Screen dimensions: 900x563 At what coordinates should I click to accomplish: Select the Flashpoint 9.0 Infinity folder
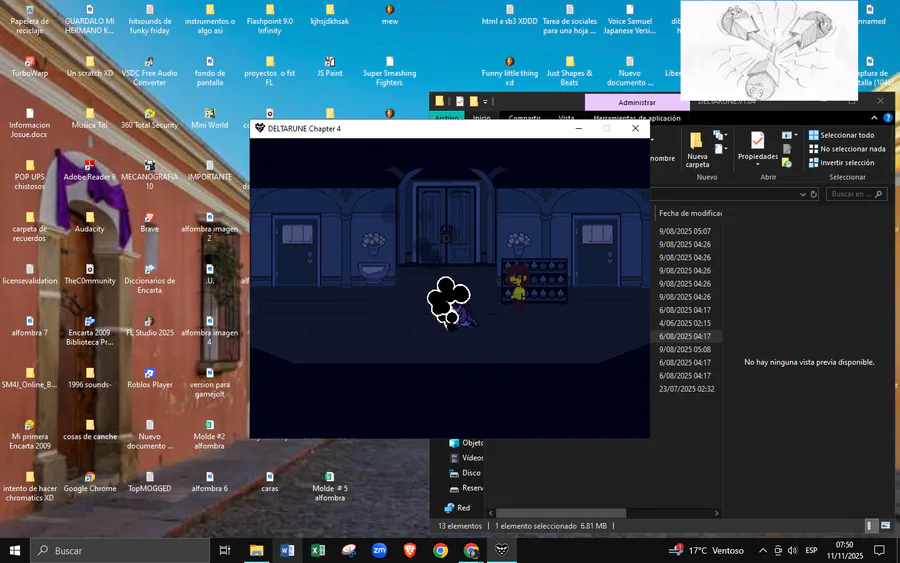[270, 20]
